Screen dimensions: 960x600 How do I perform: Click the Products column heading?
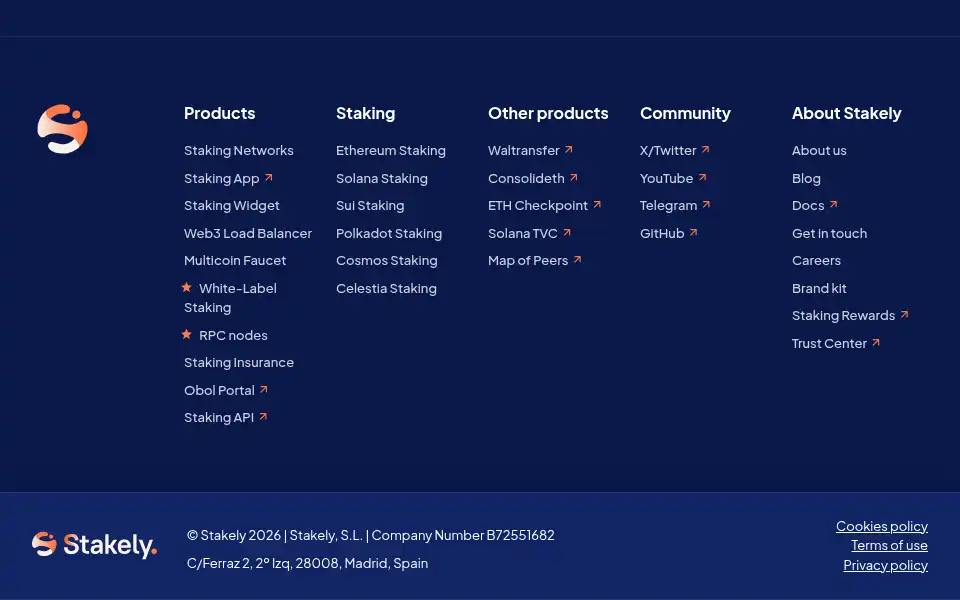(219, 113)
